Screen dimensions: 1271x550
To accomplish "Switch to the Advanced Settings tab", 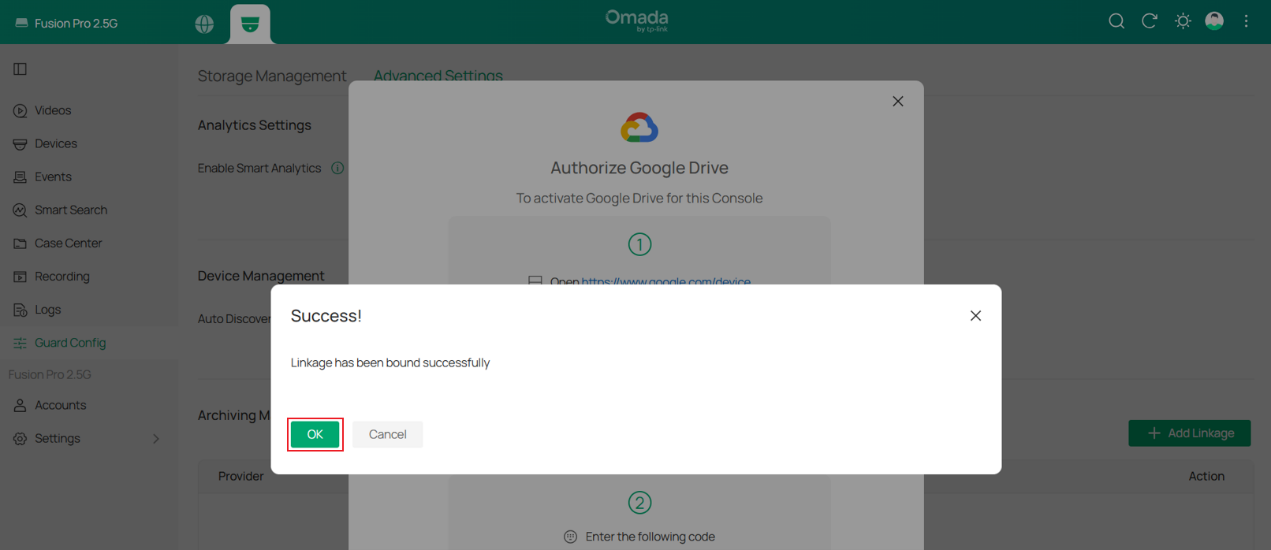I will pos(438,76).
